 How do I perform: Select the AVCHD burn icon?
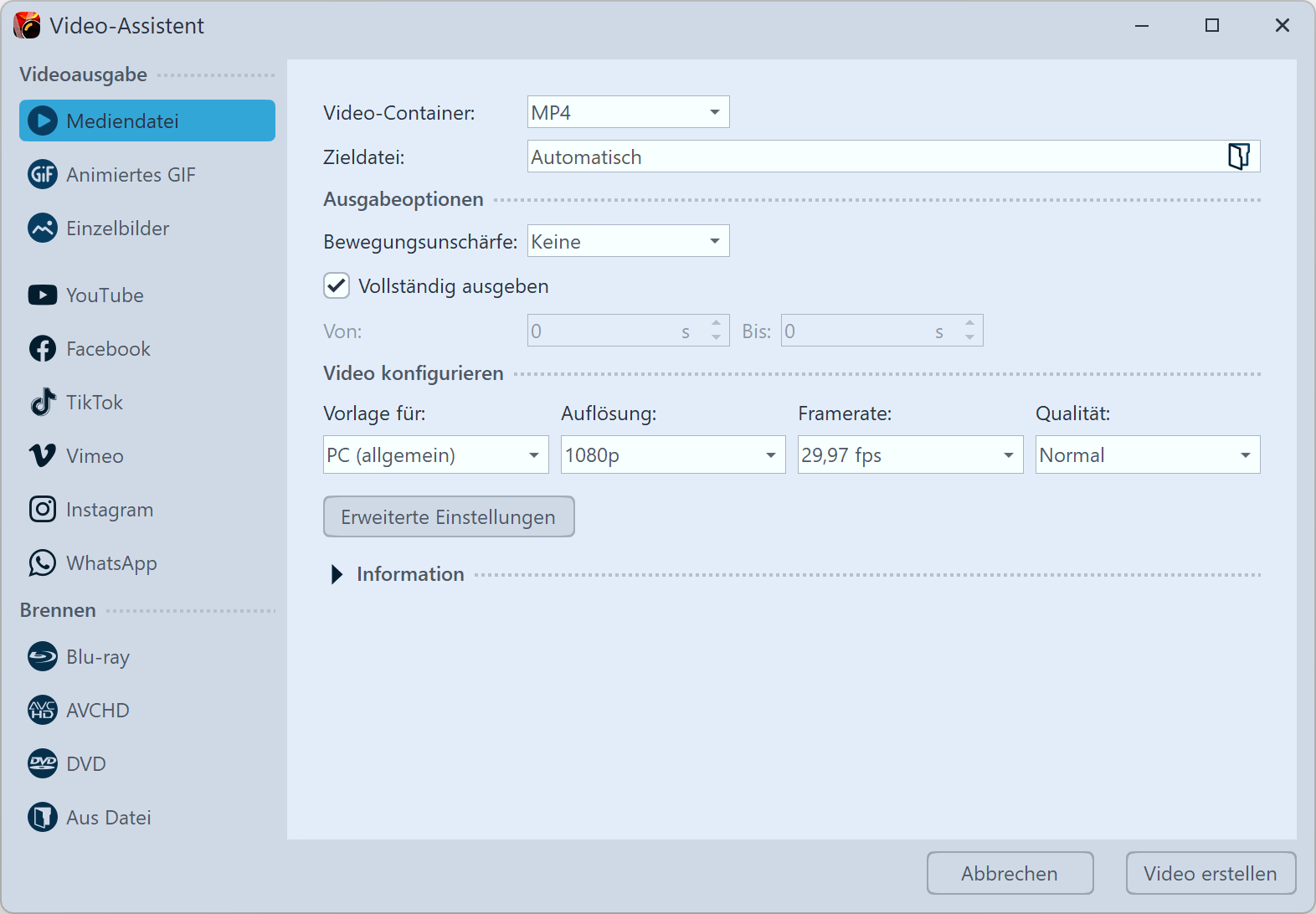pyautogui.click(x=43, y=711)
